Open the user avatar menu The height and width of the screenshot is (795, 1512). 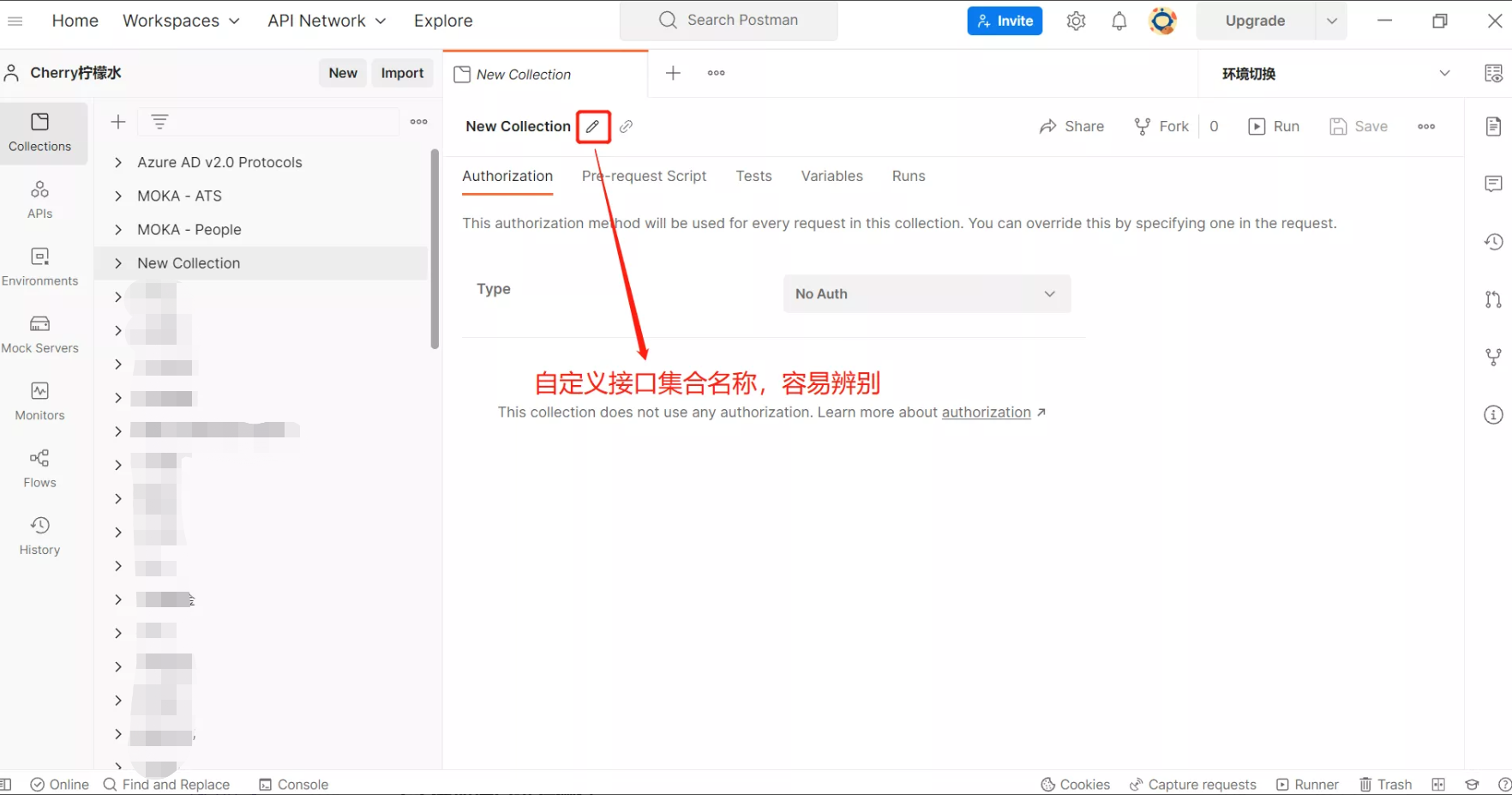1162,21
